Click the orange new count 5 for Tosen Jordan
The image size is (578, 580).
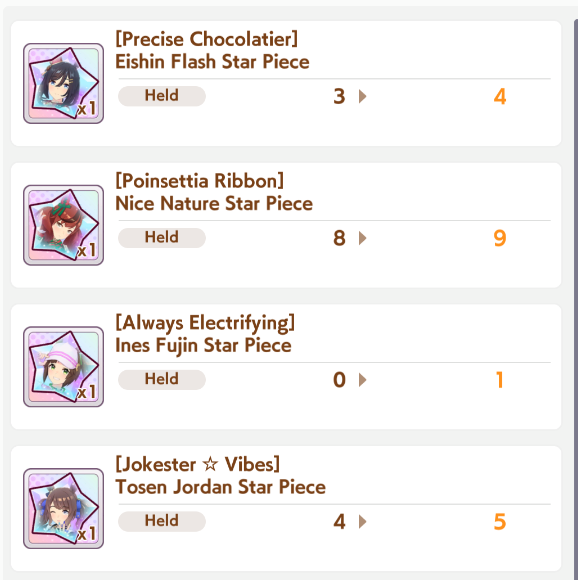pyautogui.click(x=500, y=521)
